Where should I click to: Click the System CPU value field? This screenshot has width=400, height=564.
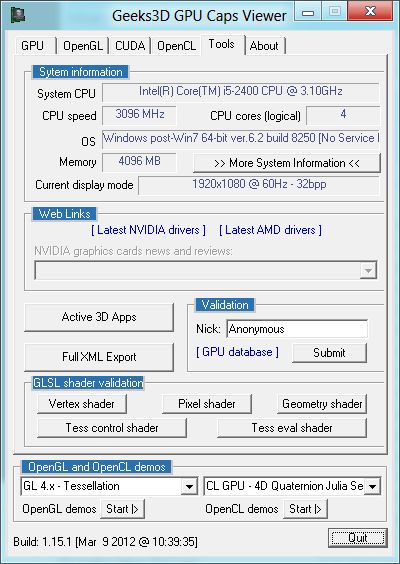click(241, 92)
